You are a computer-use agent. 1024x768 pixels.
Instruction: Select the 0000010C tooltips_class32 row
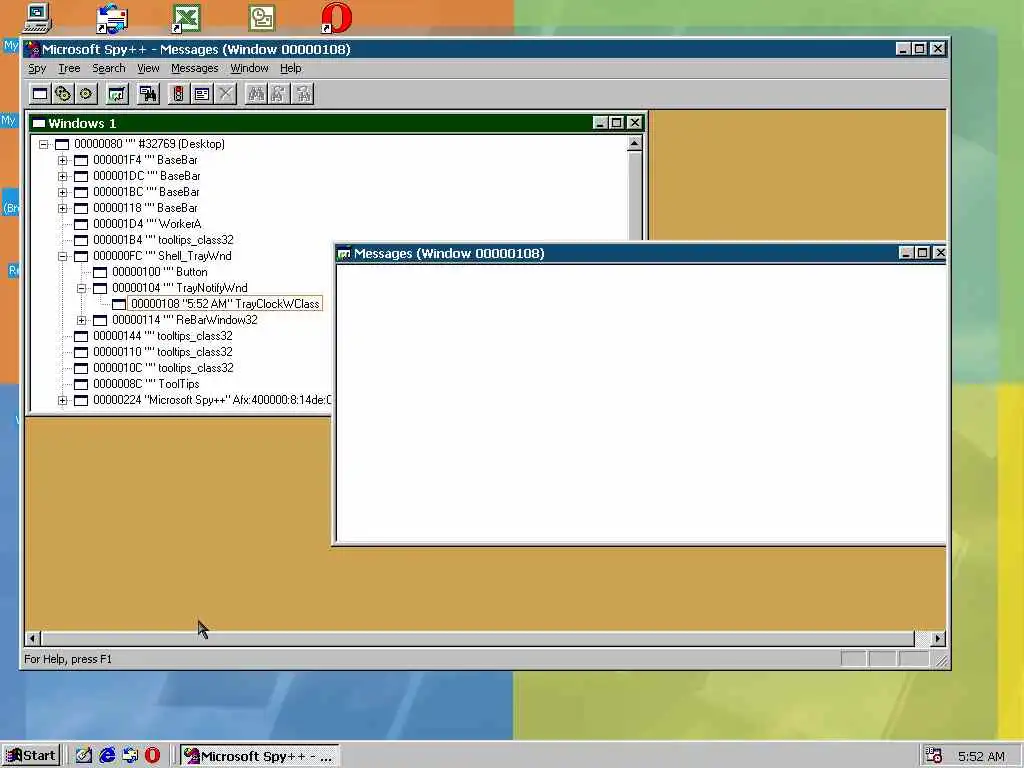click(x=163, y=368)
